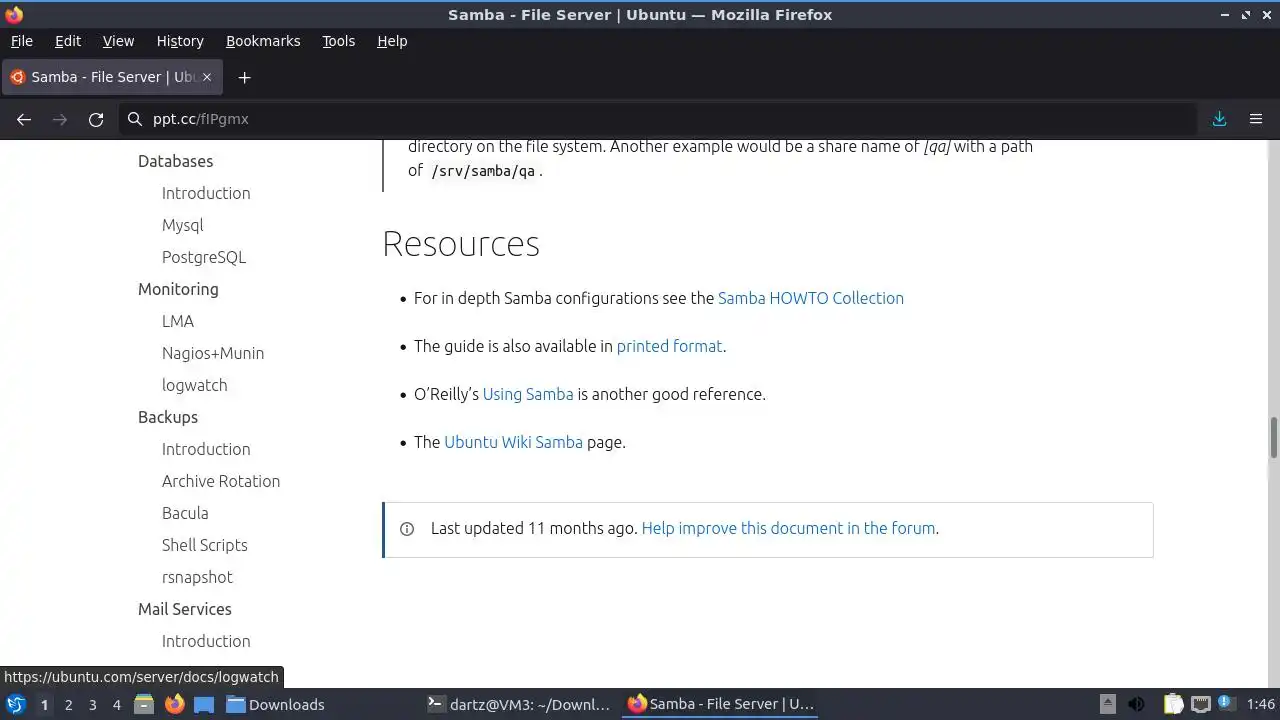Open the PostgreSQL docs page
This screenshot has width=1280, height=720.
click(204, 257)
